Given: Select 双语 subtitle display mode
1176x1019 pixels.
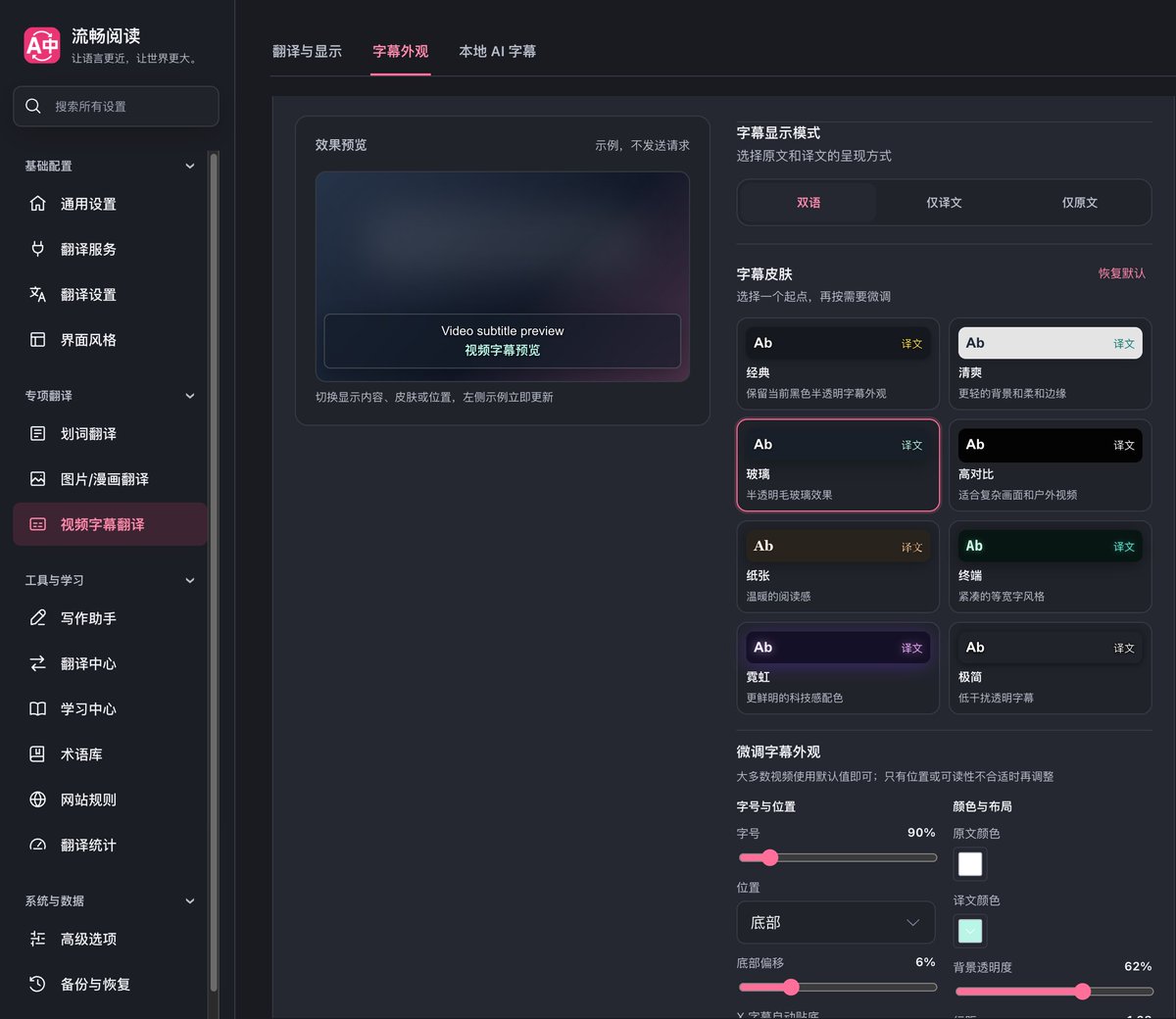Looking at the screenshot, I should pos(808,203).
